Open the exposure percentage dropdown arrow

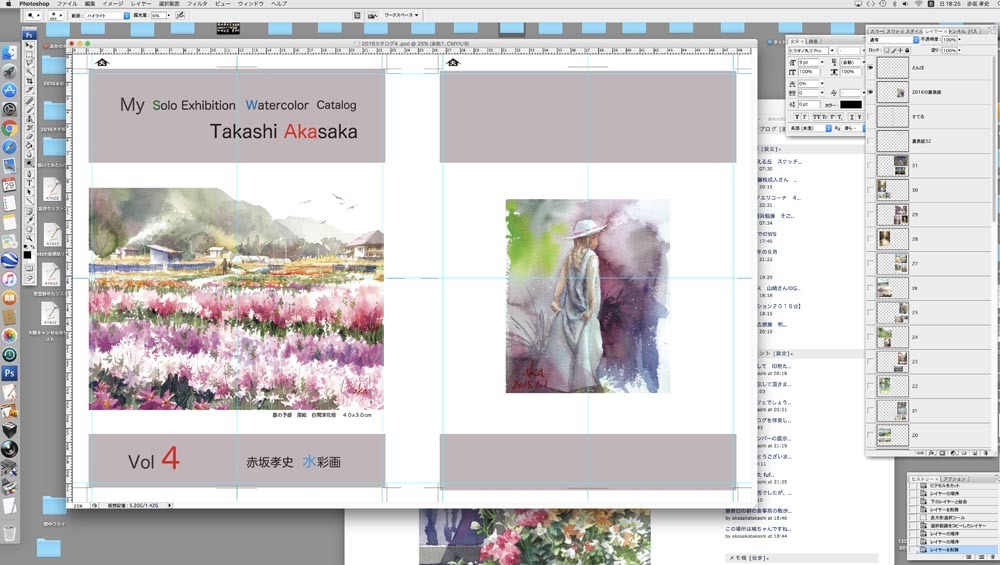(168, 15)
